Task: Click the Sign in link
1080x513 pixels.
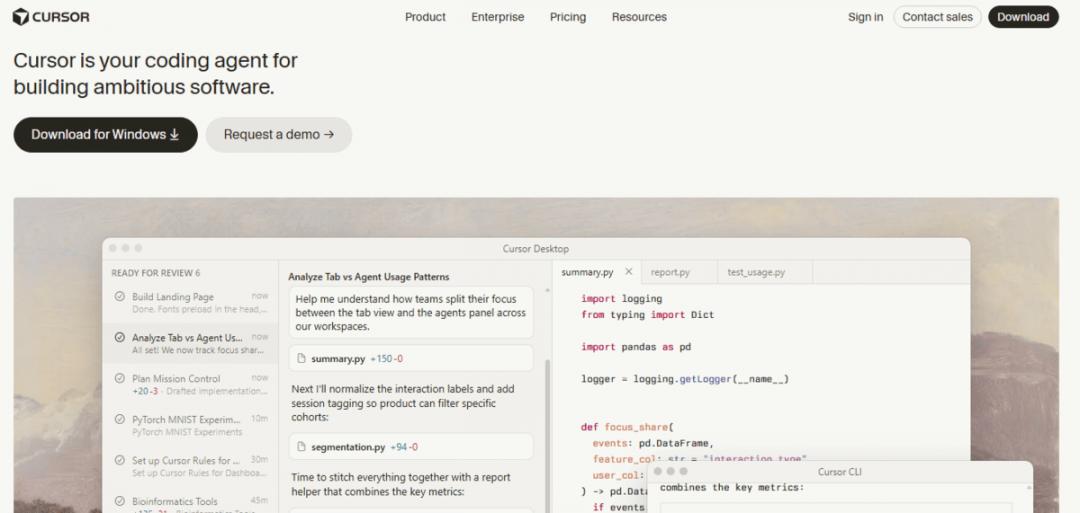Action: click(x=865, y=17)
